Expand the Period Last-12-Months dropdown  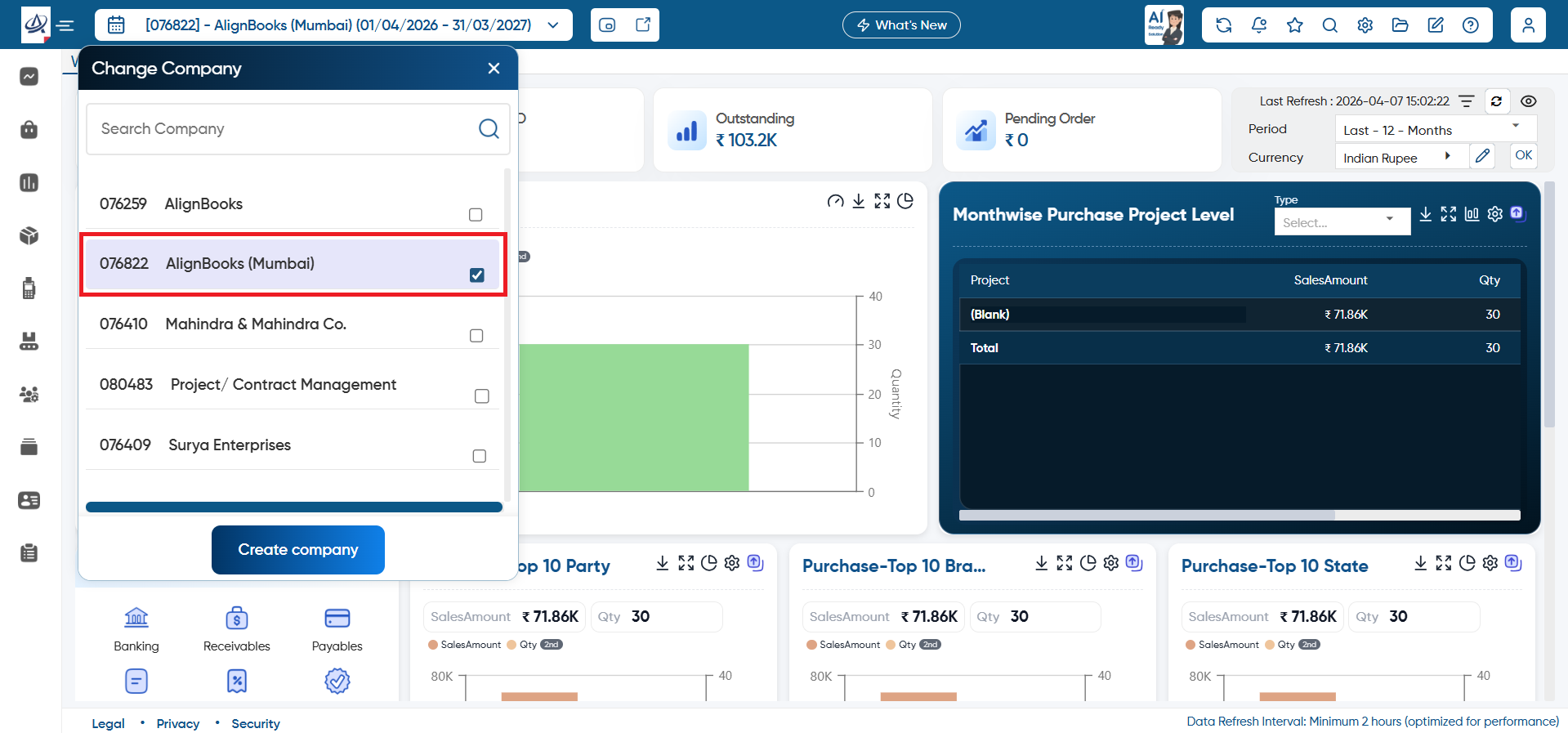click(1436, 130)
